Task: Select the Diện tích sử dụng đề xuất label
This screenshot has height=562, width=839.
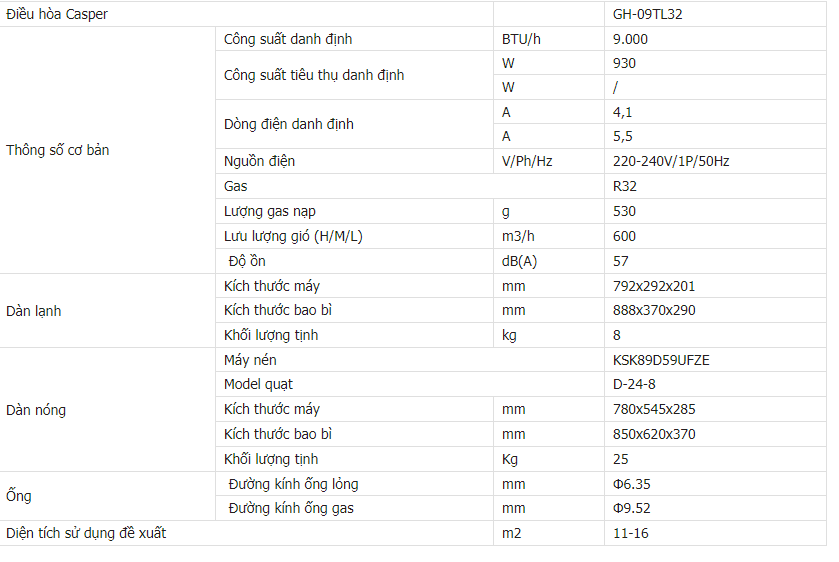Action: coord(86,533)
